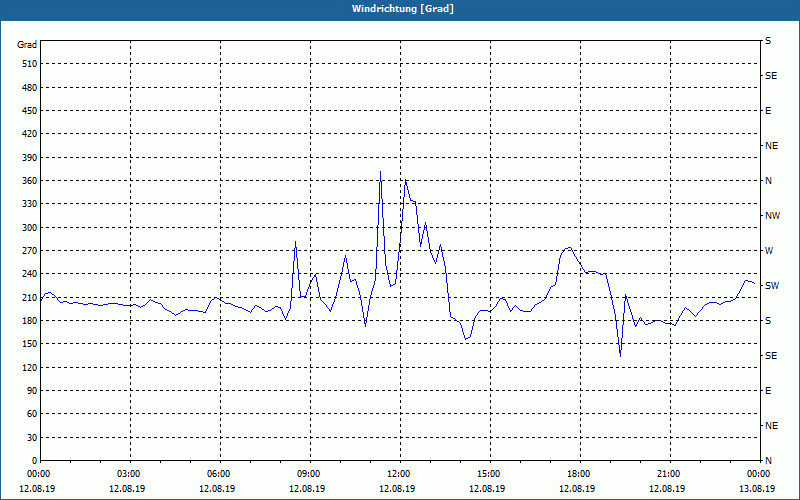Select the 'Grad' y-axis unit label
The image size is (800, 500).
pyautogui.click(x=27, y=45)
